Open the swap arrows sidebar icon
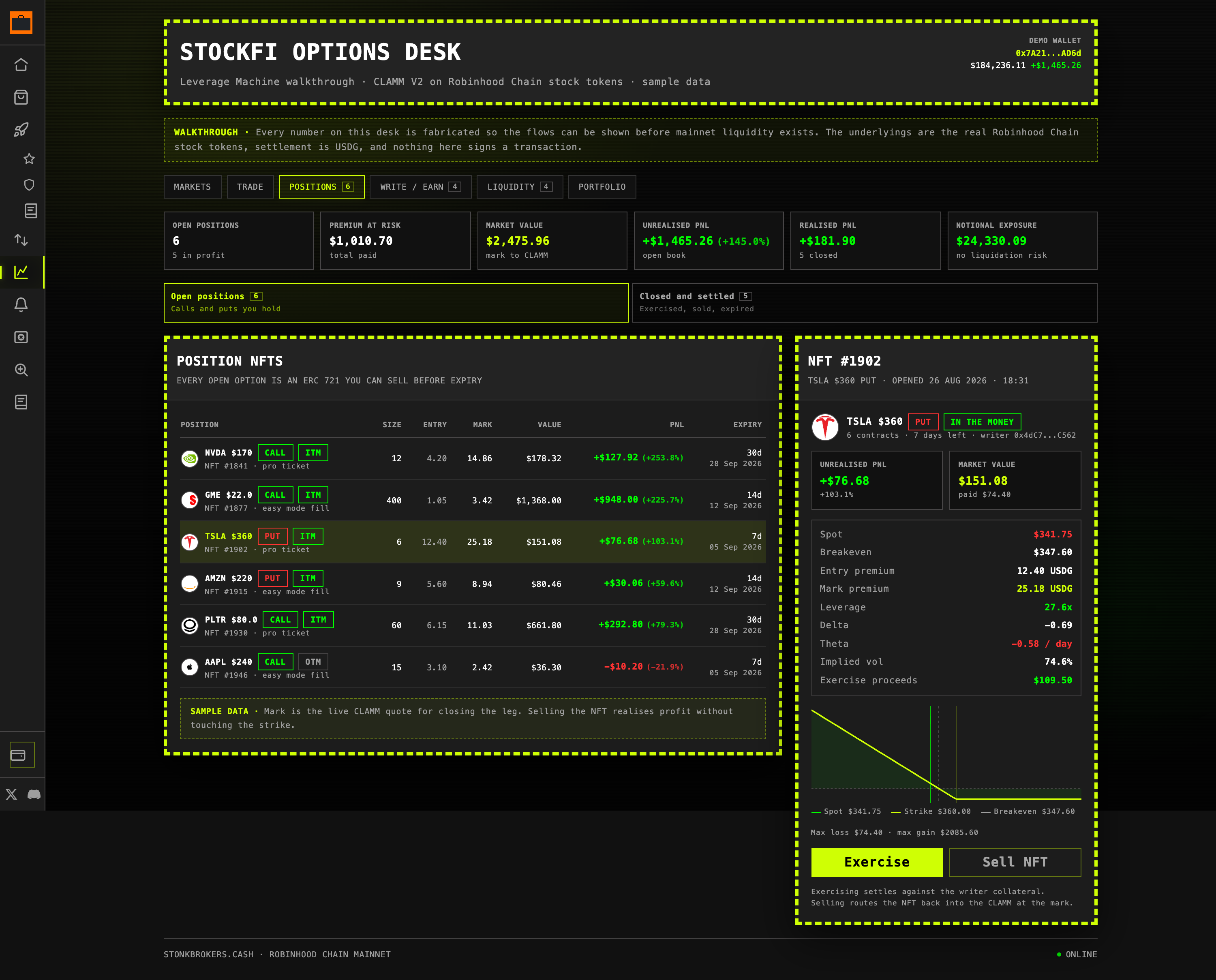Image resolution: width=1216 pixels, height=980 pixels. 21,240
